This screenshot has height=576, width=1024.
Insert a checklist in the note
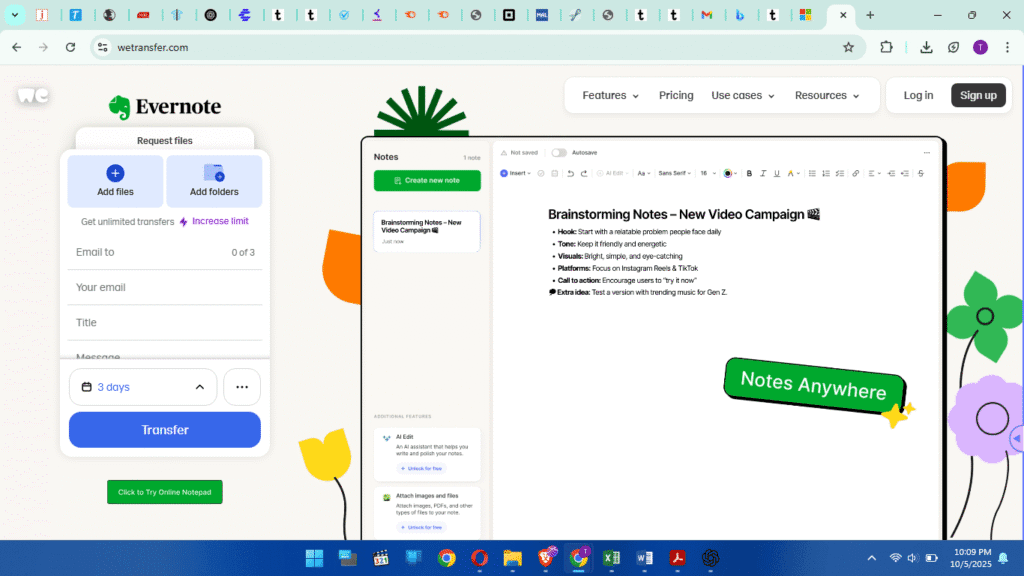840,174
